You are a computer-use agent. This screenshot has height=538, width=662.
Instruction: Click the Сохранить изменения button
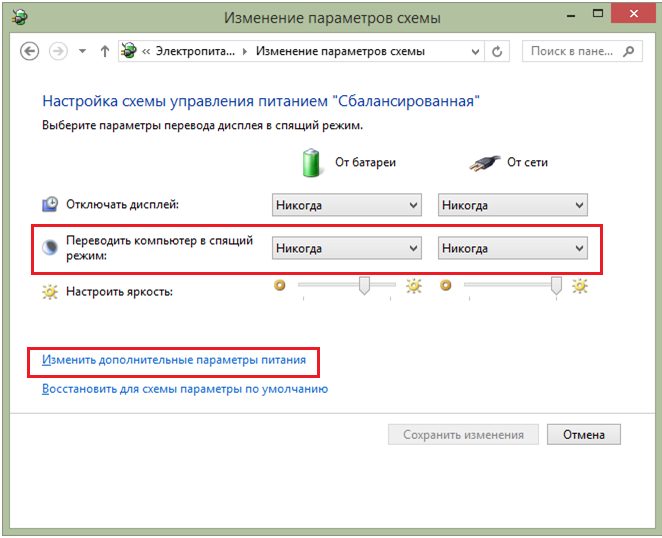[x=463, y=435]
